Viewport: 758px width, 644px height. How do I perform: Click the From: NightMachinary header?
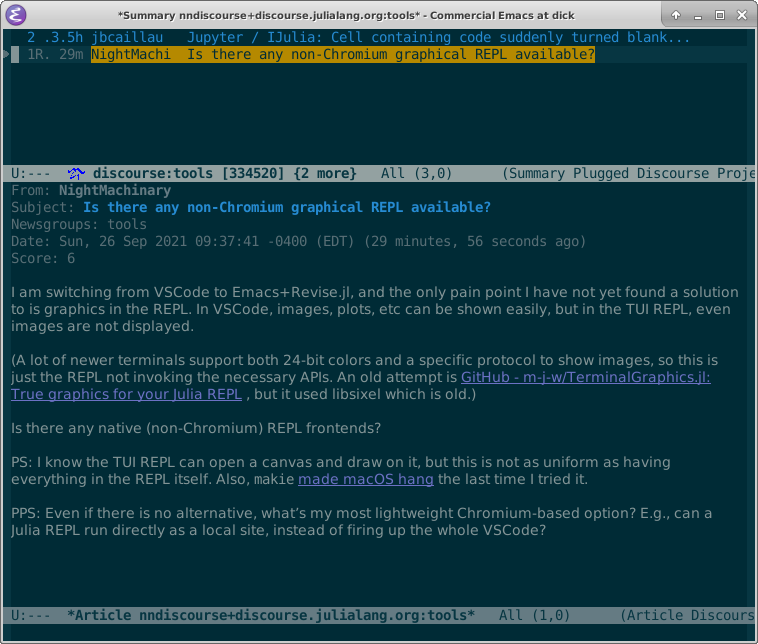tap(91, 190)
